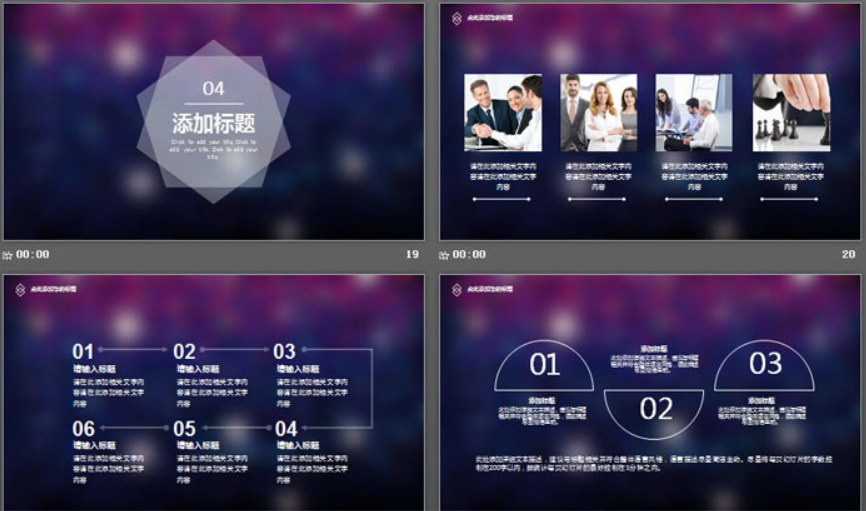Click the 02 lower semicircle shape

(656, 409)
